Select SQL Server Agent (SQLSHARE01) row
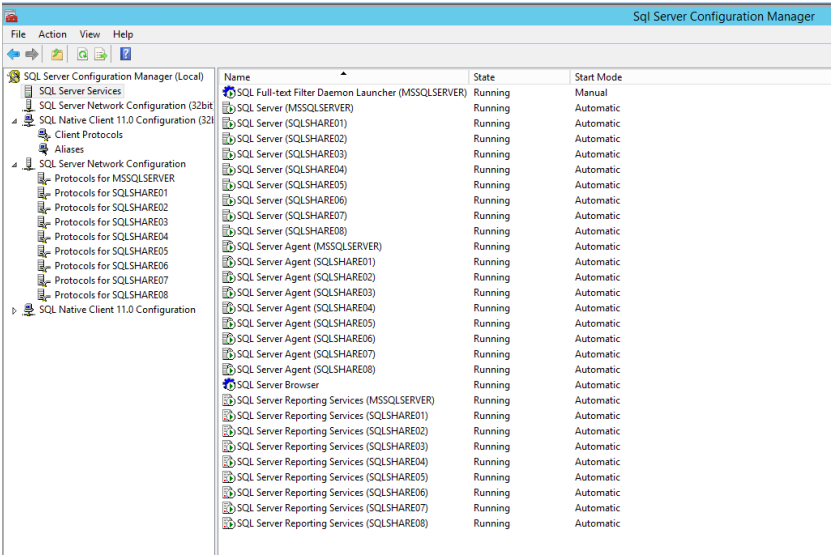Image resolution: width=833 pixels, height=557 pixels. click(x=421, y=262)
